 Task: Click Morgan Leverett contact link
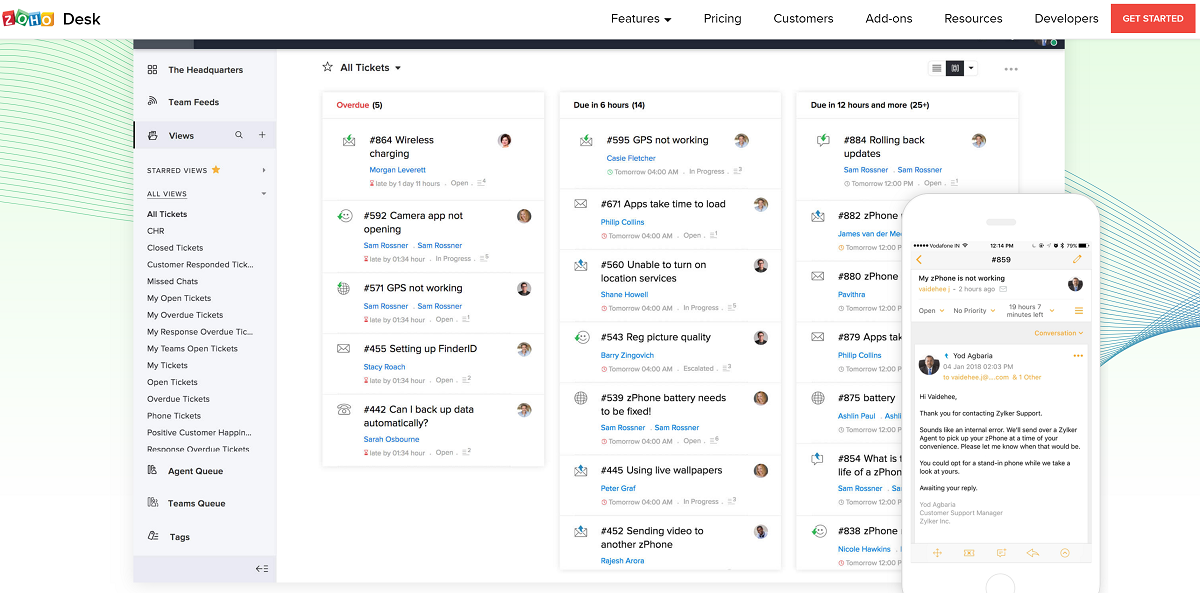(x=397, y=170)
